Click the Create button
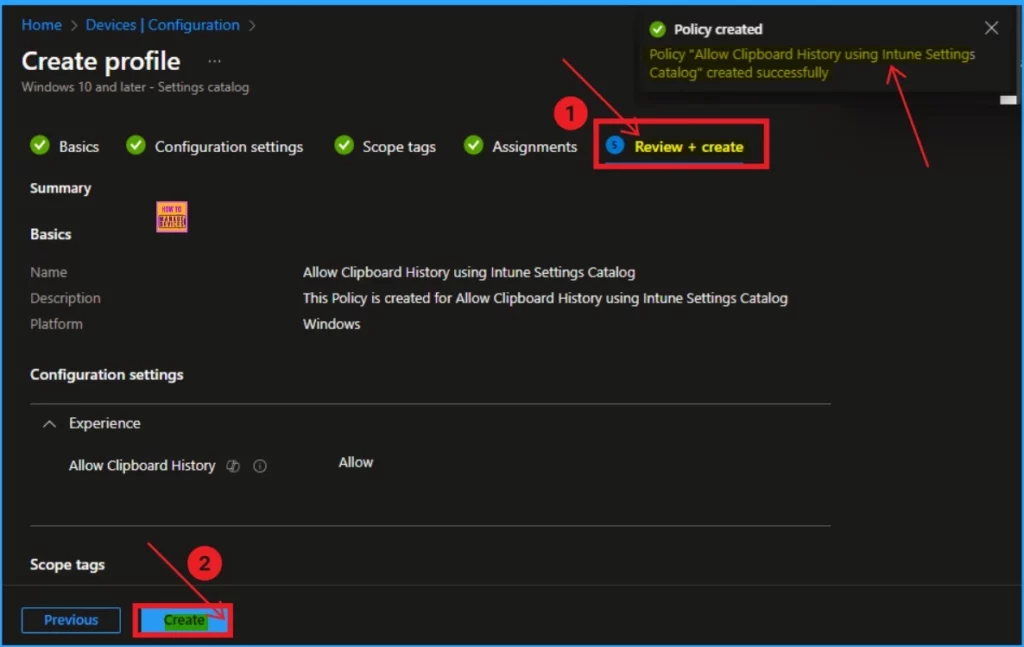The image size is (1024, 647). click(184, 620)
